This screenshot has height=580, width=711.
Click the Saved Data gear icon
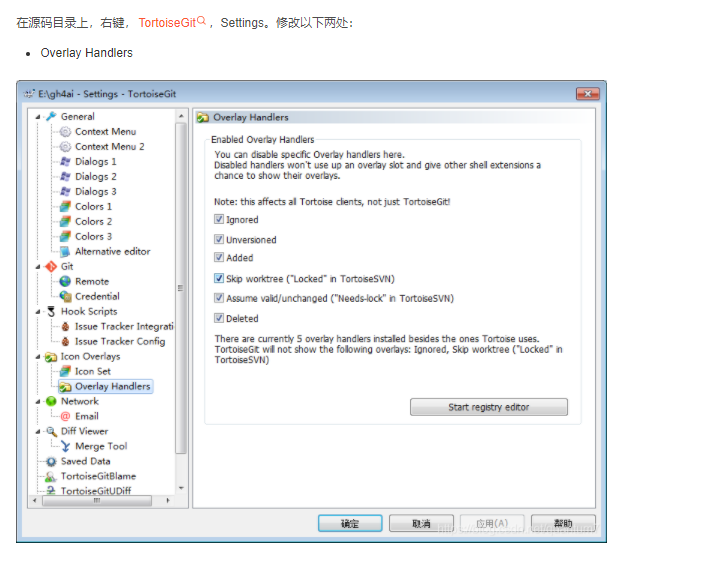point(51,461)
